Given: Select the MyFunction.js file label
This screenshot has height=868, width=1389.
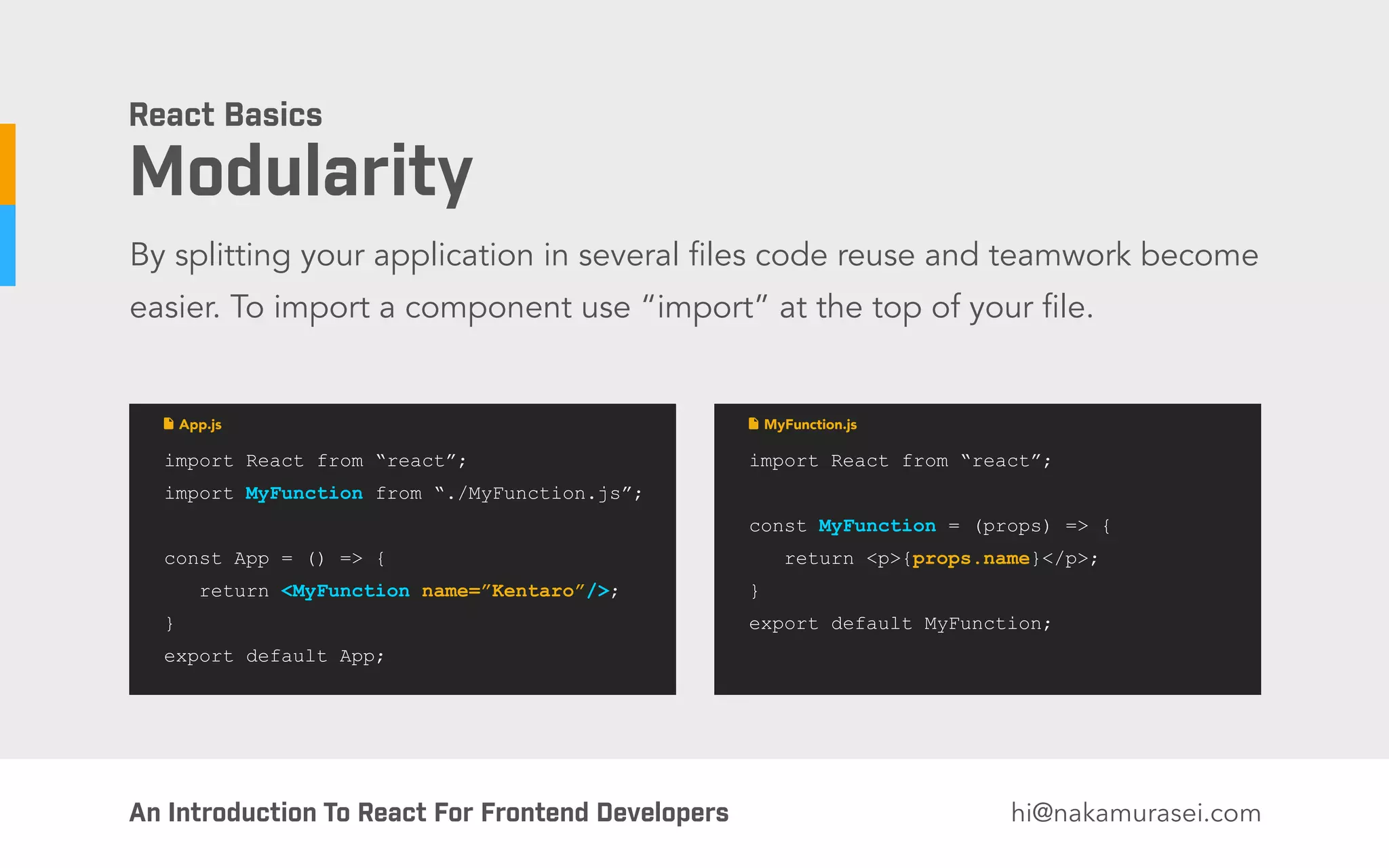Looking at the screenshot, I should coord(810,425).
